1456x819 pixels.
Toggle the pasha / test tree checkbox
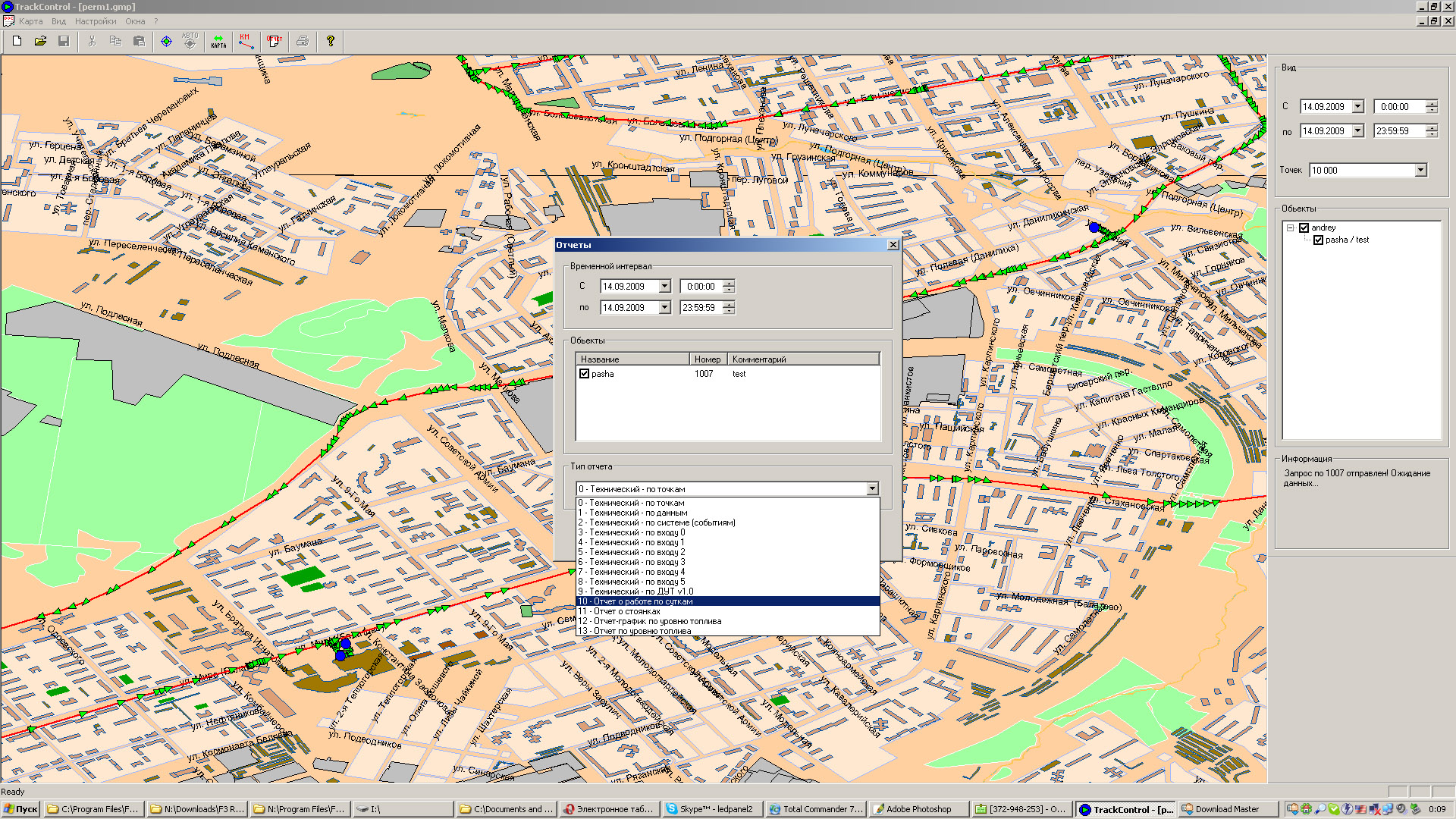[1318, 240]
